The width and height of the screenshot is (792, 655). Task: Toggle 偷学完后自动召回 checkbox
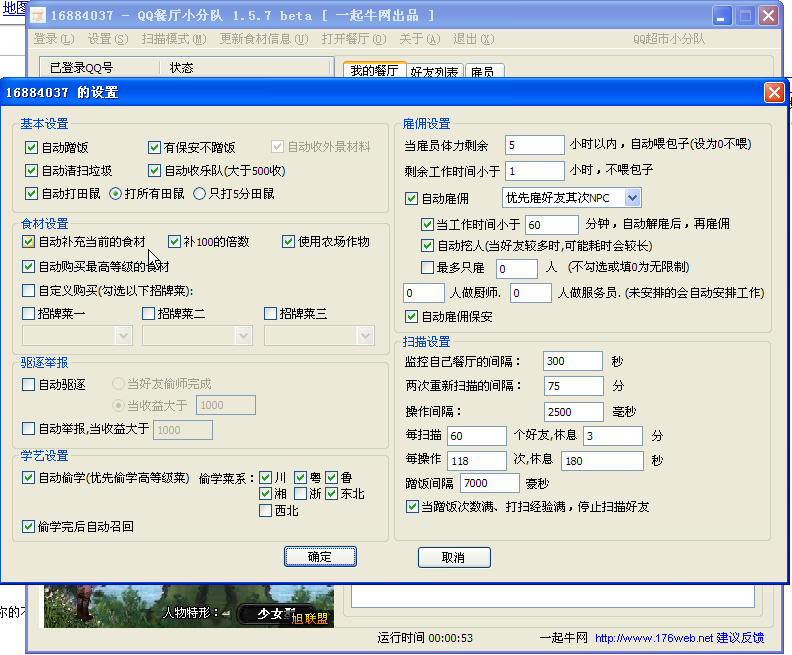tap(28, 527)
